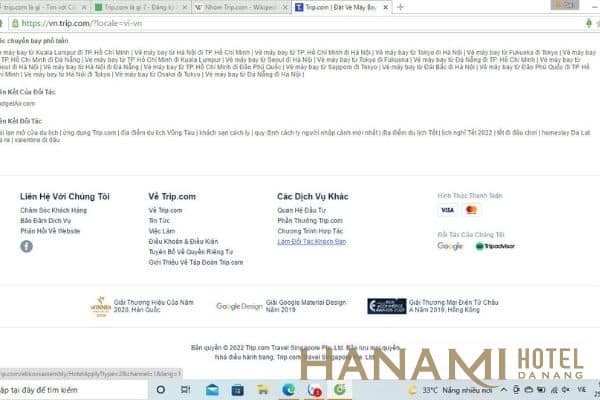Open Cốc Cốc browser on the taskbar
The image size is (600, 400).
click(x=339, y=390)
